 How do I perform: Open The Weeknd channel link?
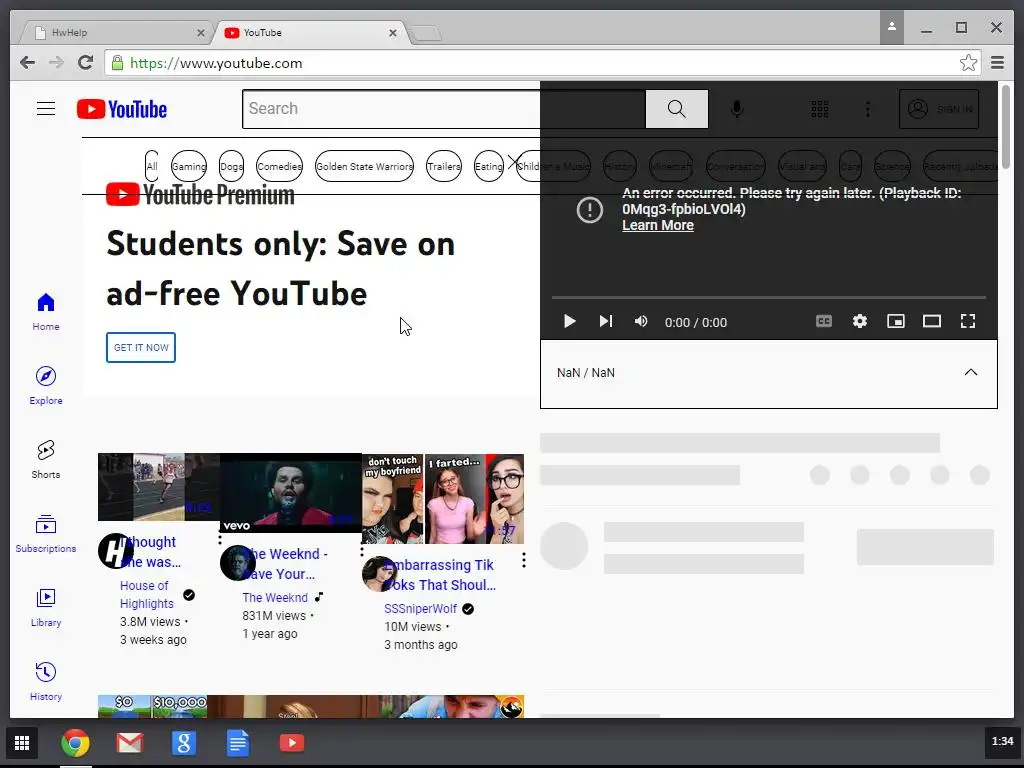275,598
